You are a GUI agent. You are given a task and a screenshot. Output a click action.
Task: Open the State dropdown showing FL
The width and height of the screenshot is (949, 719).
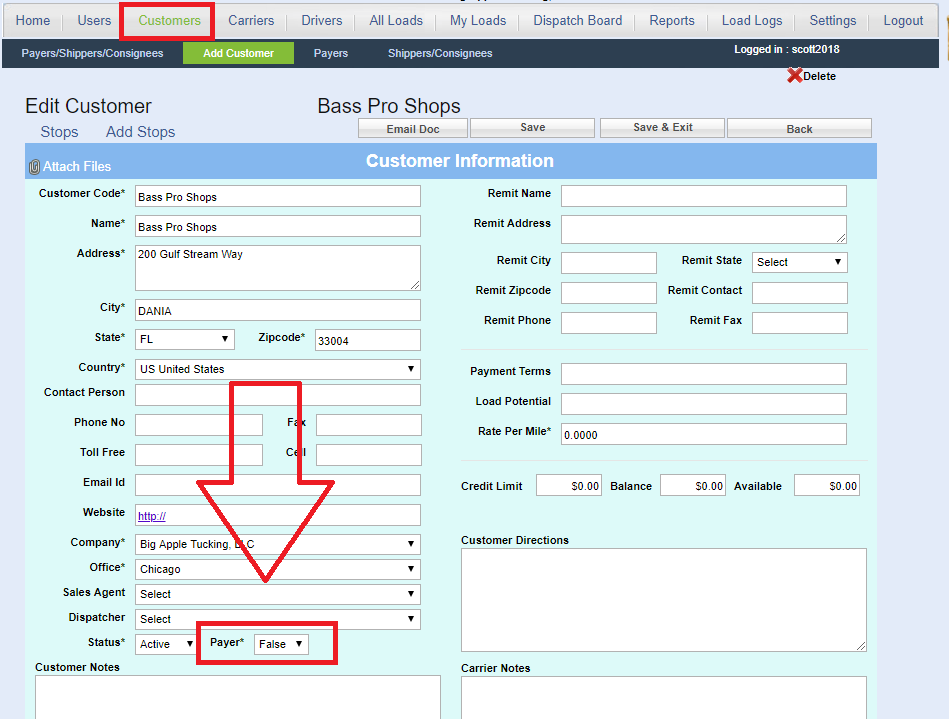point(185,339)
